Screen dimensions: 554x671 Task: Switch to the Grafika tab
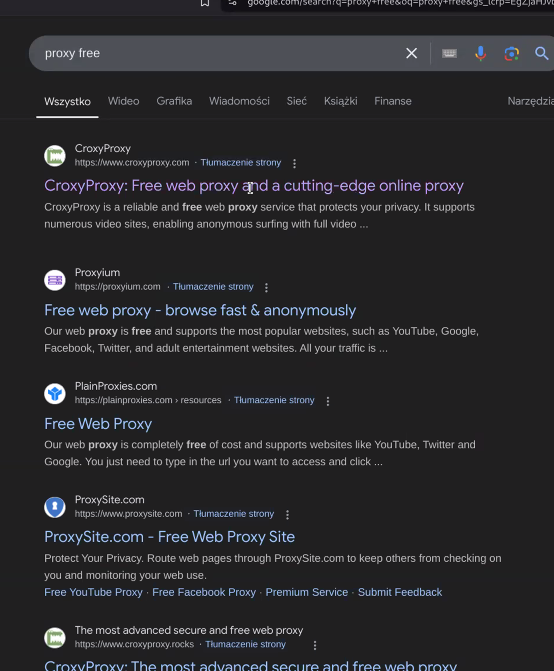point(174,101)
